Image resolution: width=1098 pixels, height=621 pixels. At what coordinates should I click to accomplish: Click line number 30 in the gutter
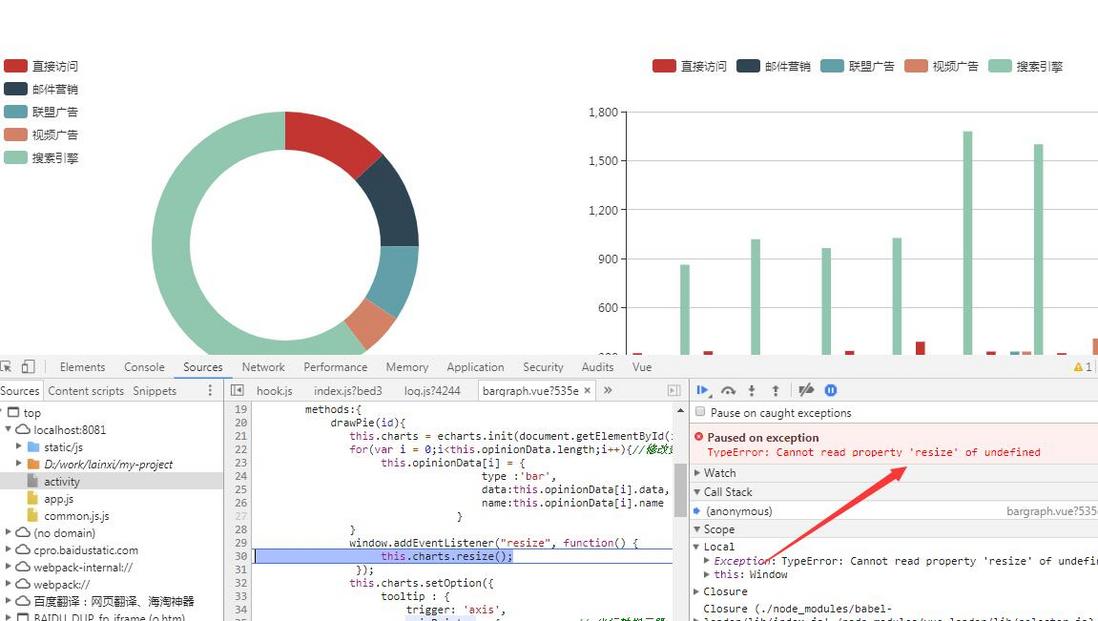coord(241,556)
